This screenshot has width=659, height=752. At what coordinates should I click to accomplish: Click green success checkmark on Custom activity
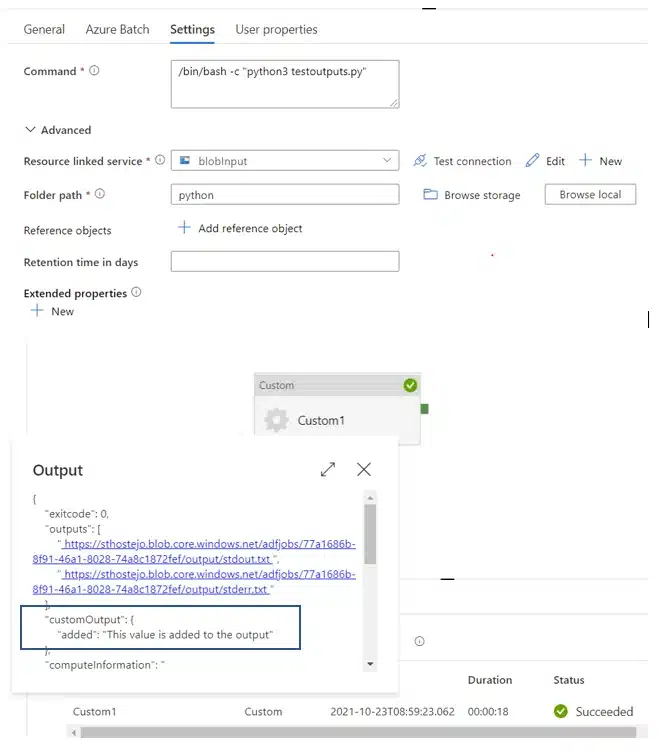pos(410,385)
